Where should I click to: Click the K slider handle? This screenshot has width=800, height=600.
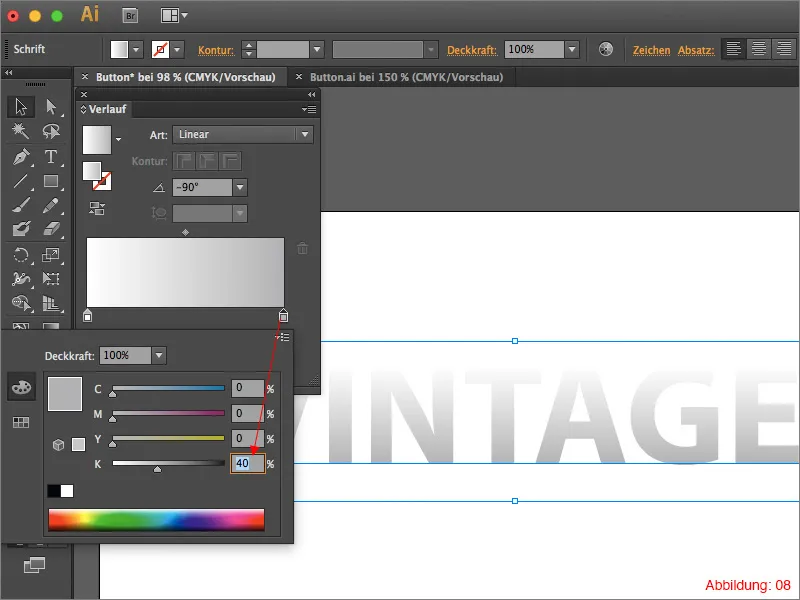158,469
